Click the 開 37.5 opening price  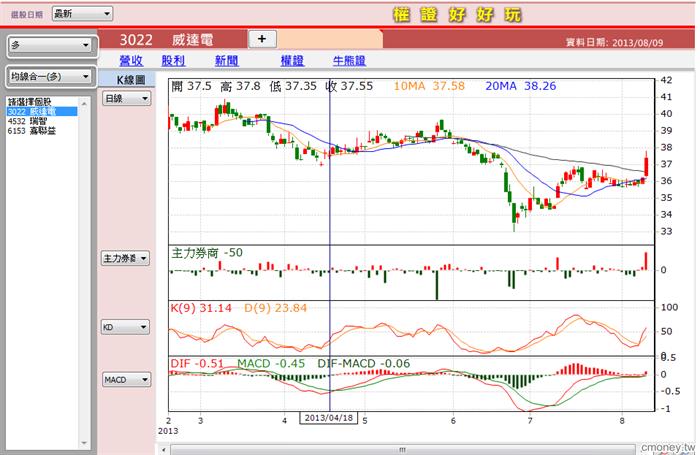coord(192,86)
